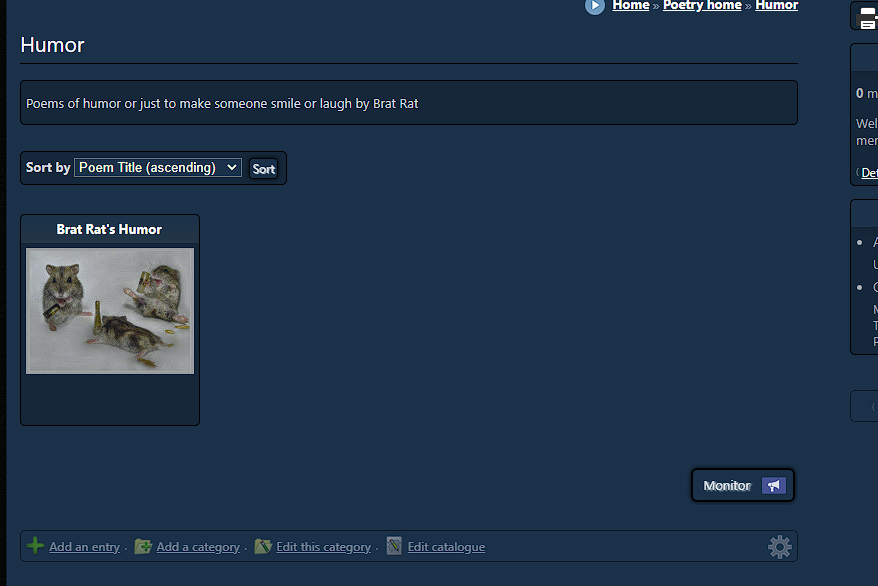Go to Home breadcrumb link
This screenshot has height=586, width=878.
(631, 6)
